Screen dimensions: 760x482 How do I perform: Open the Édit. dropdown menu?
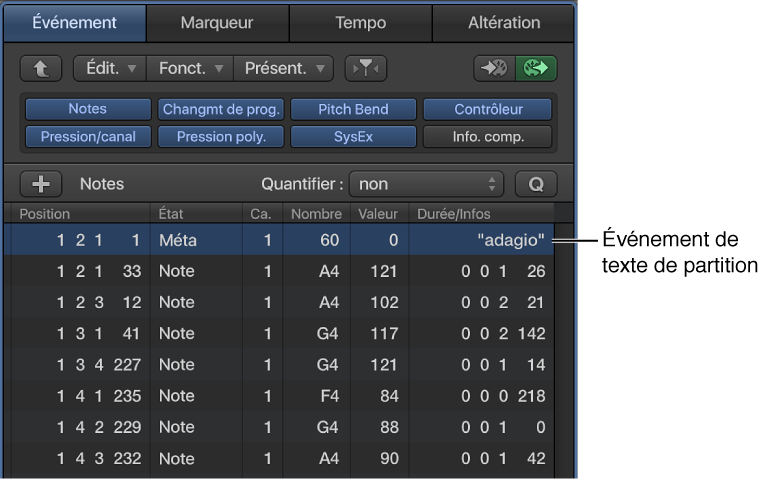tap(109, 69)
